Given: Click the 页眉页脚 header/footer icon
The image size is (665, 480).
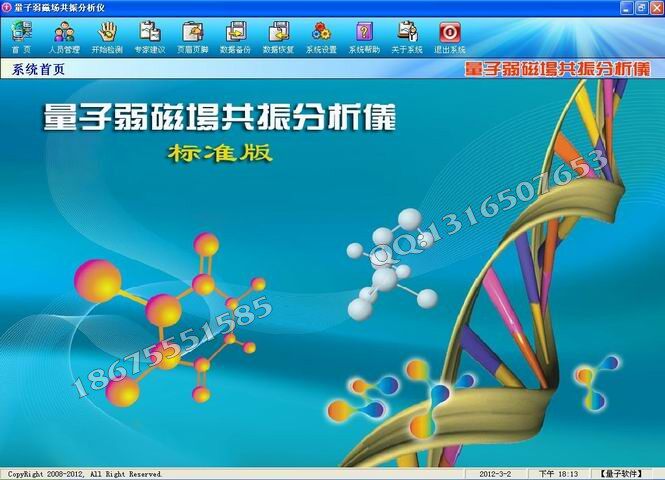Looking at the screenshot, I should [x=192, y=35].
